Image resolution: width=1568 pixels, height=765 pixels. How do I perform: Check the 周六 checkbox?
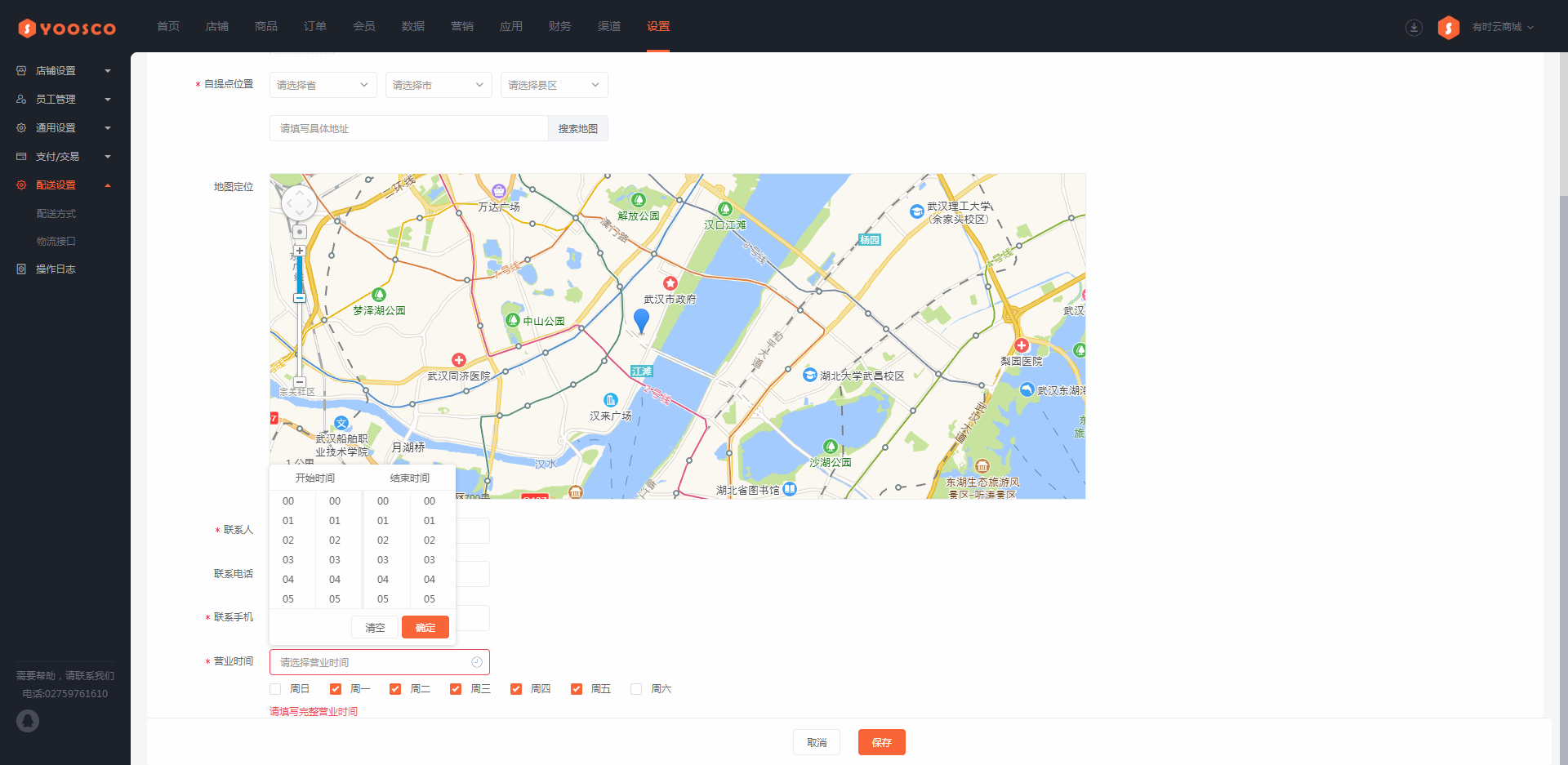[x=636, y=689]
